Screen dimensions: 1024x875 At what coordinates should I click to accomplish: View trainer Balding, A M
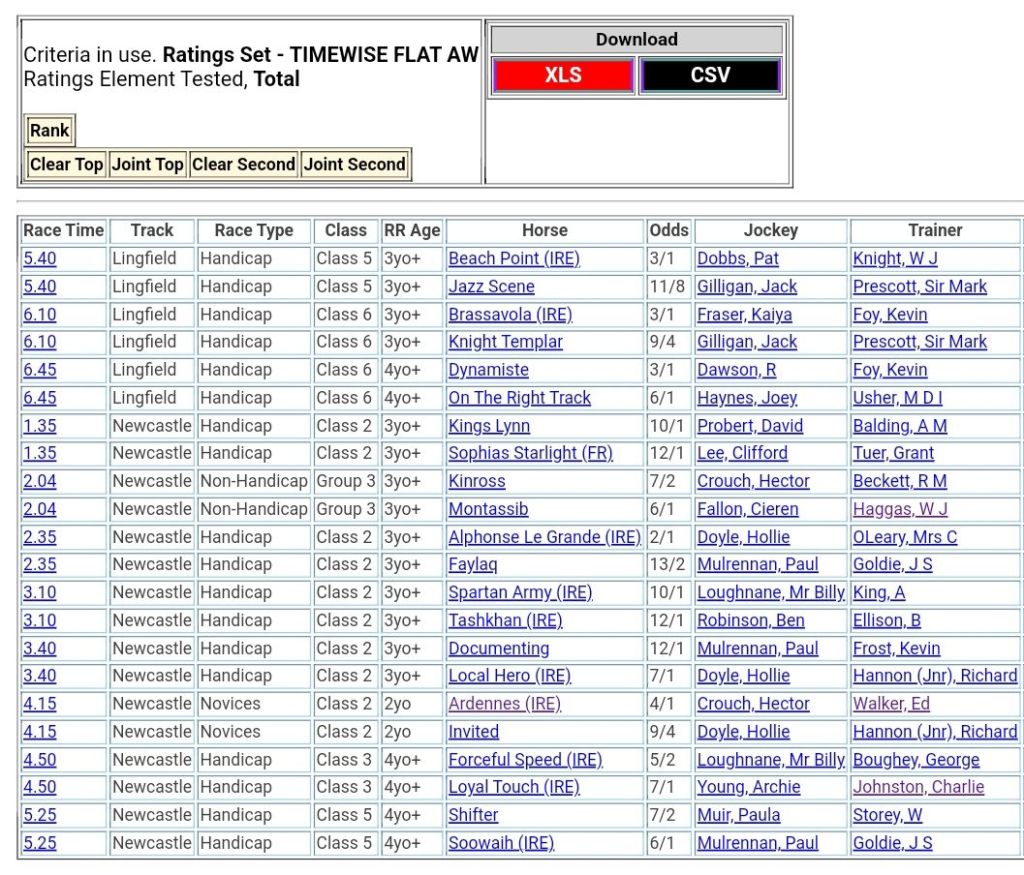click(899, 426)
